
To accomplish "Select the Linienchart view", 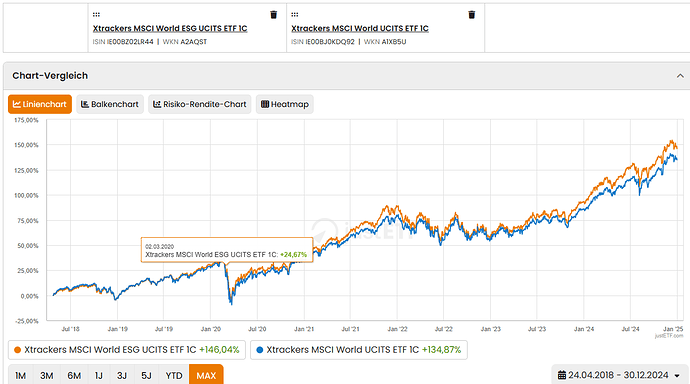I will point(40,104).
